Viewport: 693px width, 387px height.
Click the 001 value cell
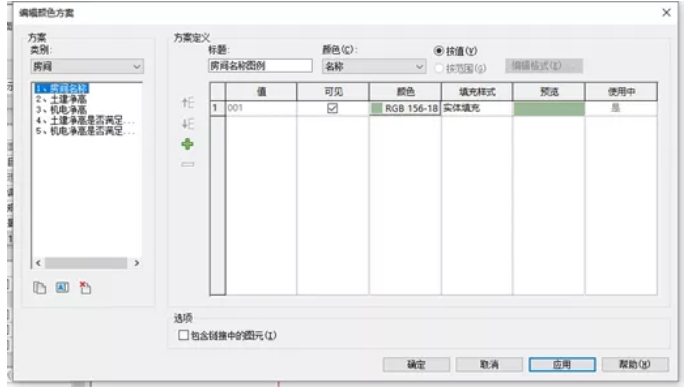[x=261, y=108]
